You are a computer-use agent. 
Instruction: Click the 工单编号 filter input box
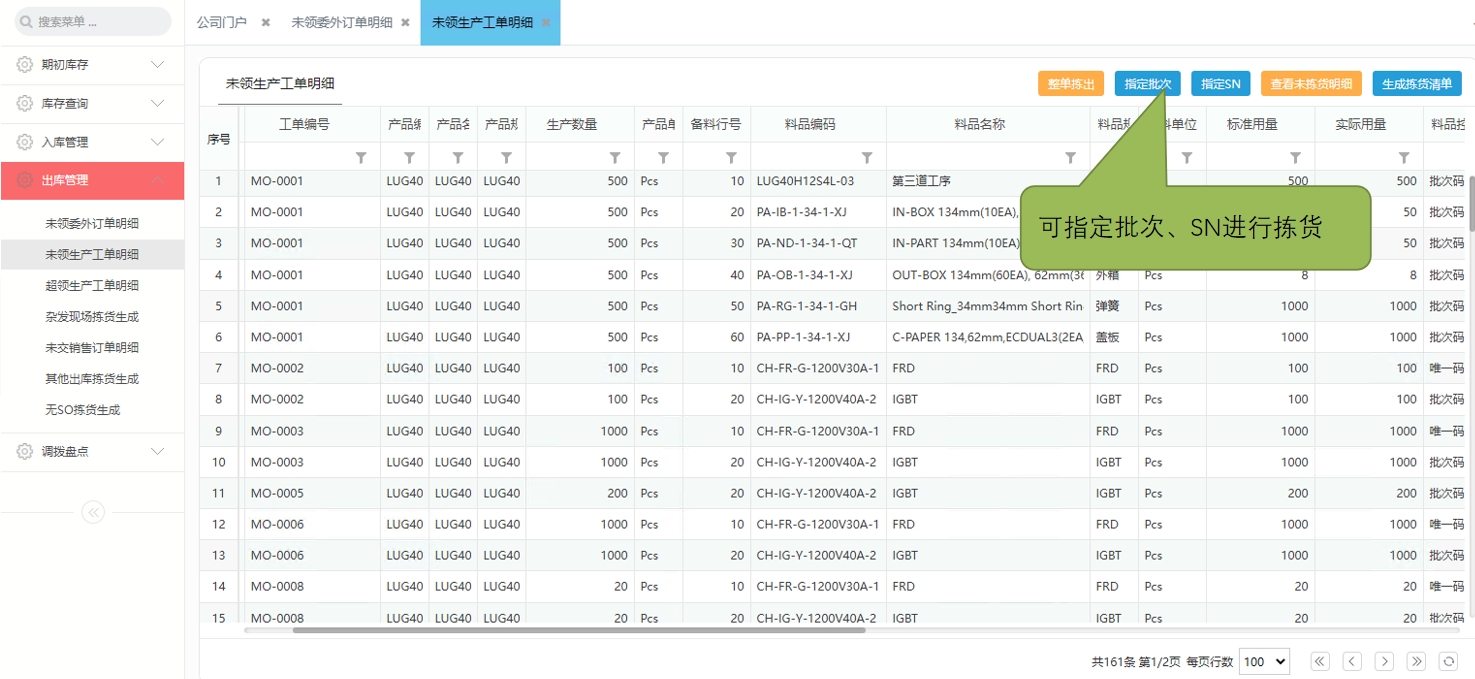tap(299, 158)
